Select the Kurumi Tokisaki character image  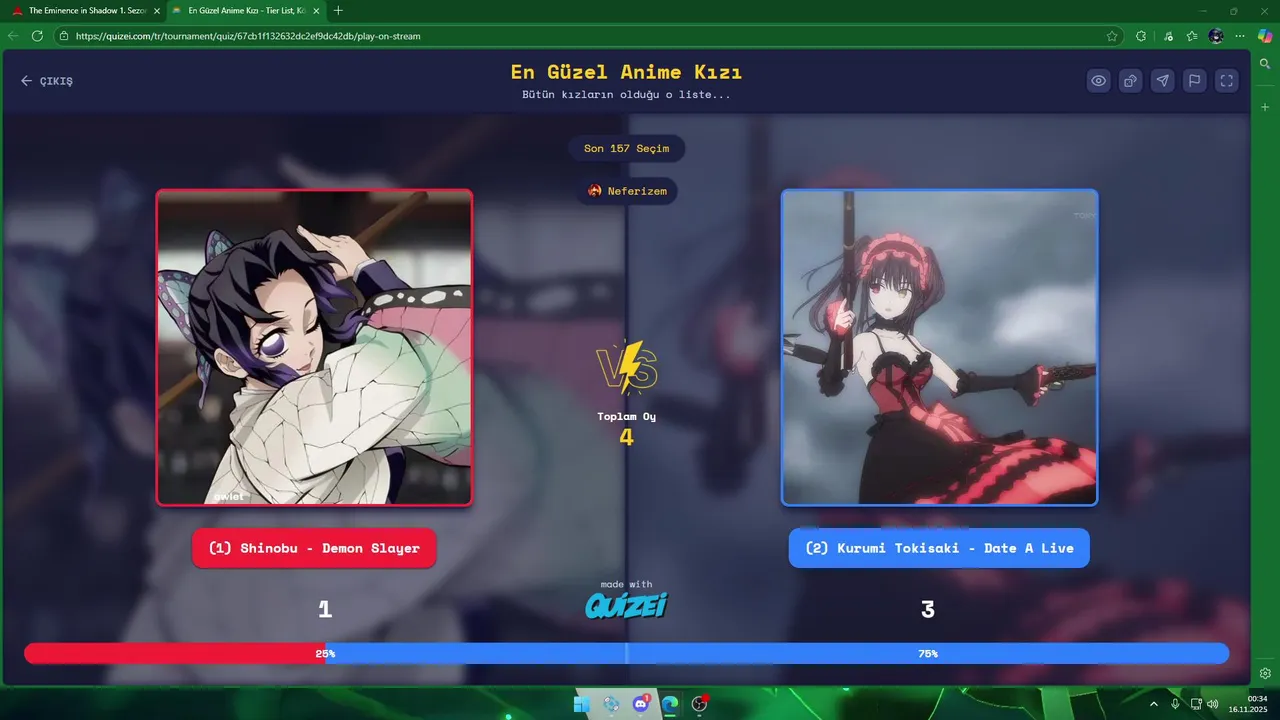click(x=939, y=347)
